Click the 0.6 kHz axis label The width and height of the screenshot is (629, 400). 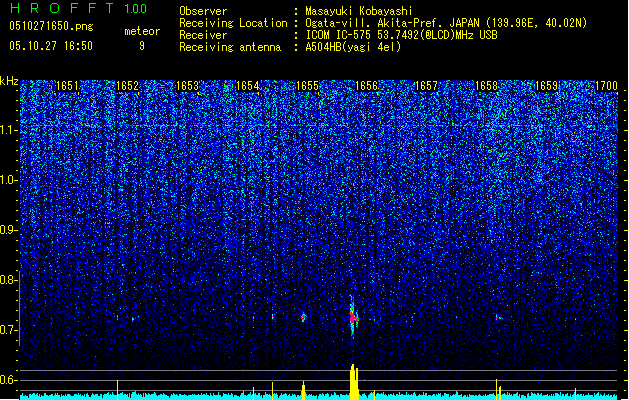click(9, 380)
